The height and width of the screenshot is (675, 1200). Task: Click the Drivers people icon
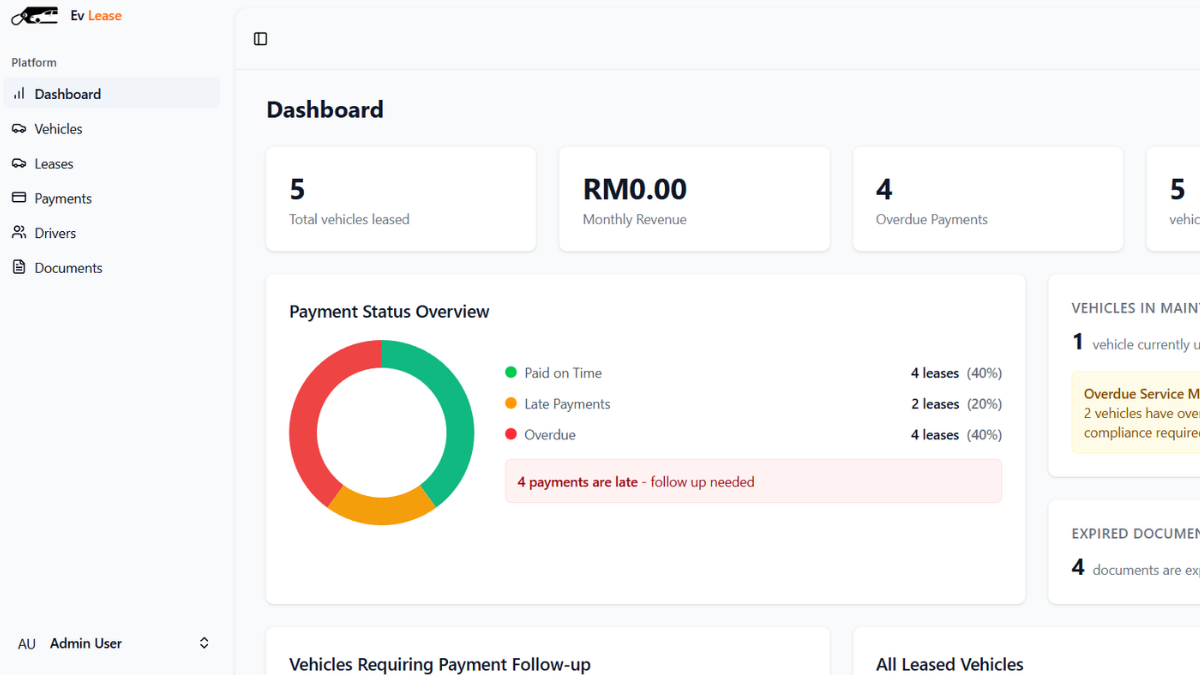19,233
